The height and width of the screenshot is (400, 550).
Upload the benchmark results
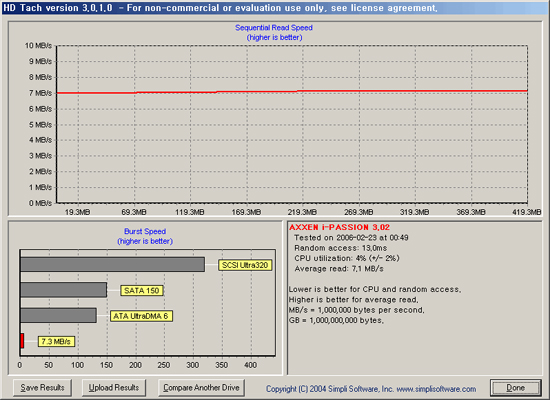coord(114,388)
